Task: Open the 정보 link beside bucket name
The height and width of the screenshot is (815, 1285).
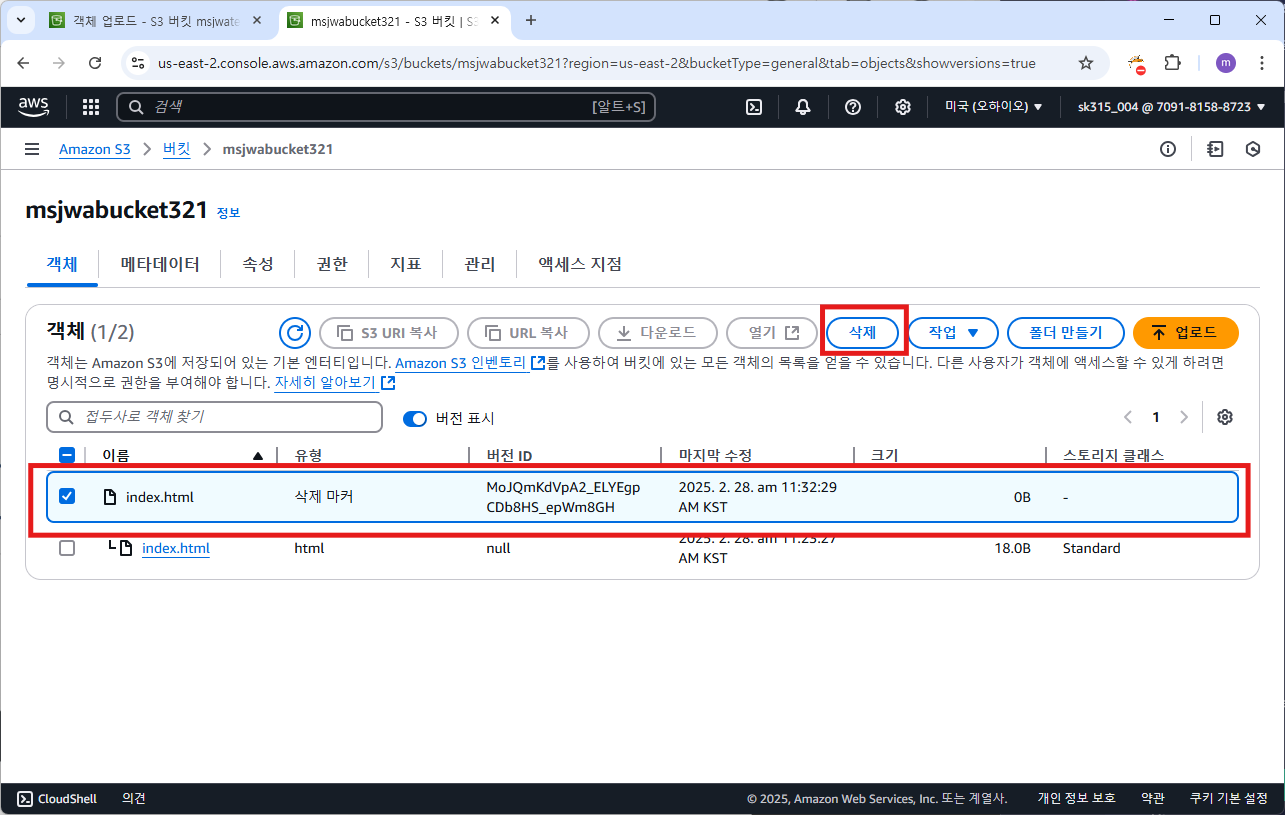Action: 228,213
